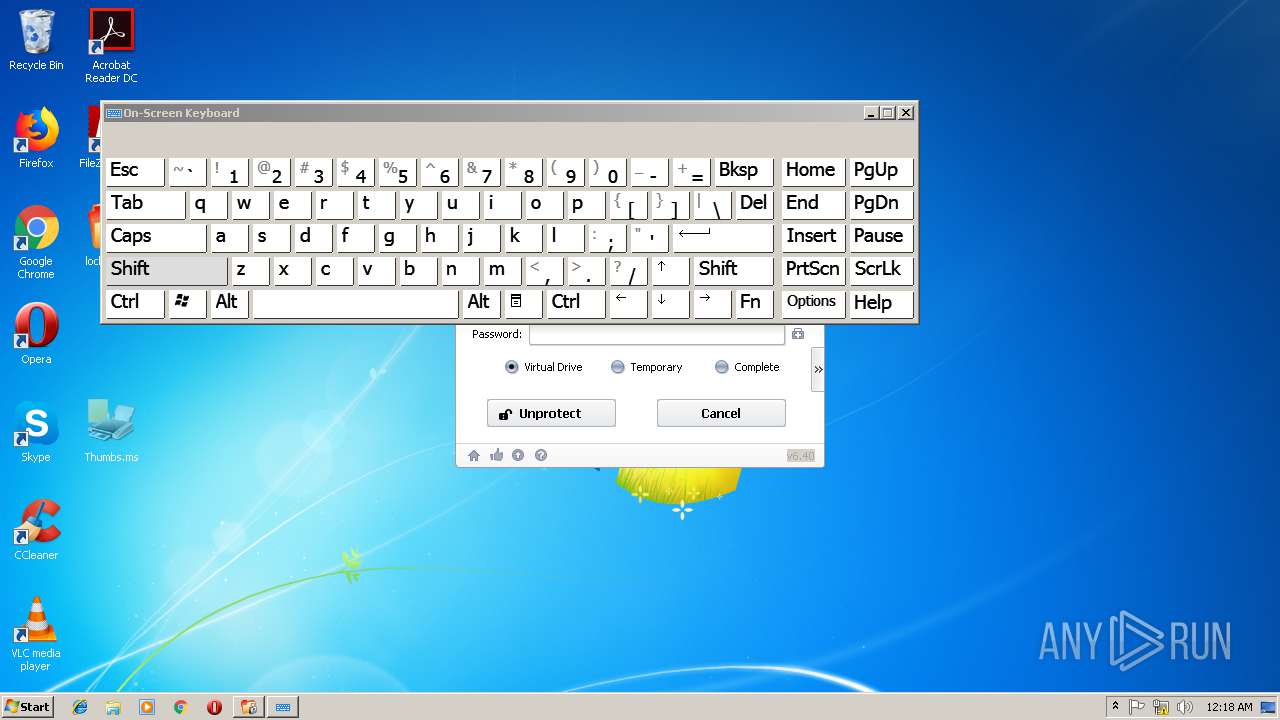Click the space bar on On-Screen Keyboard
This screenshot has height=720, width=1280.
point(355,303)
